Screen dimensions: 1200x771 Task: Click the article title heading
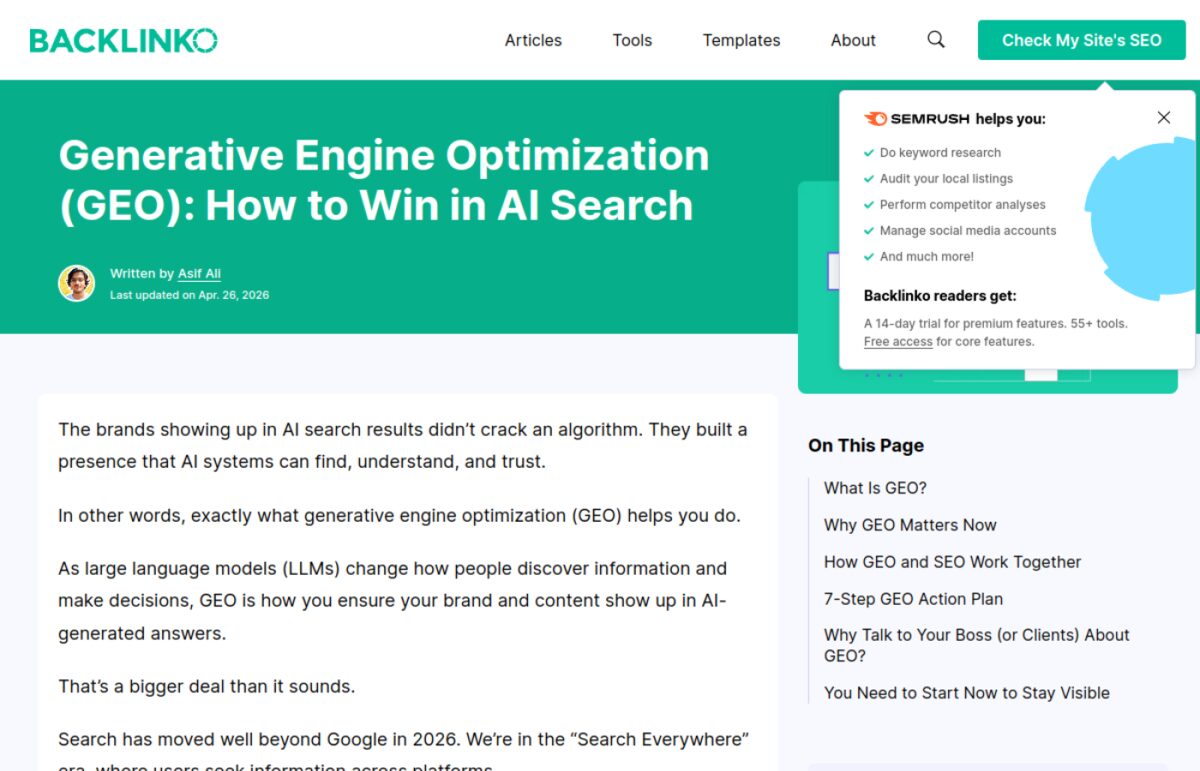(x=384, y=180)
